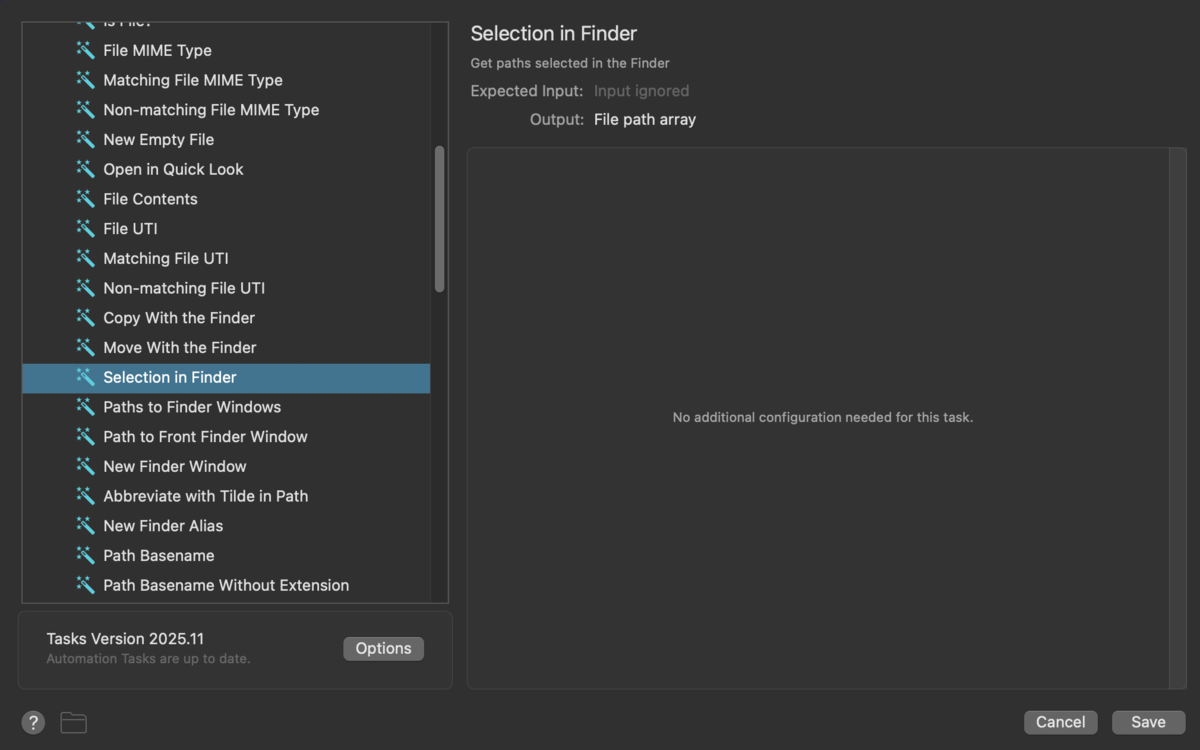Viewport: 1200px width, 750px height.
Task: Click the highlighted Selection in Finder row
Action: pos(226,377)
